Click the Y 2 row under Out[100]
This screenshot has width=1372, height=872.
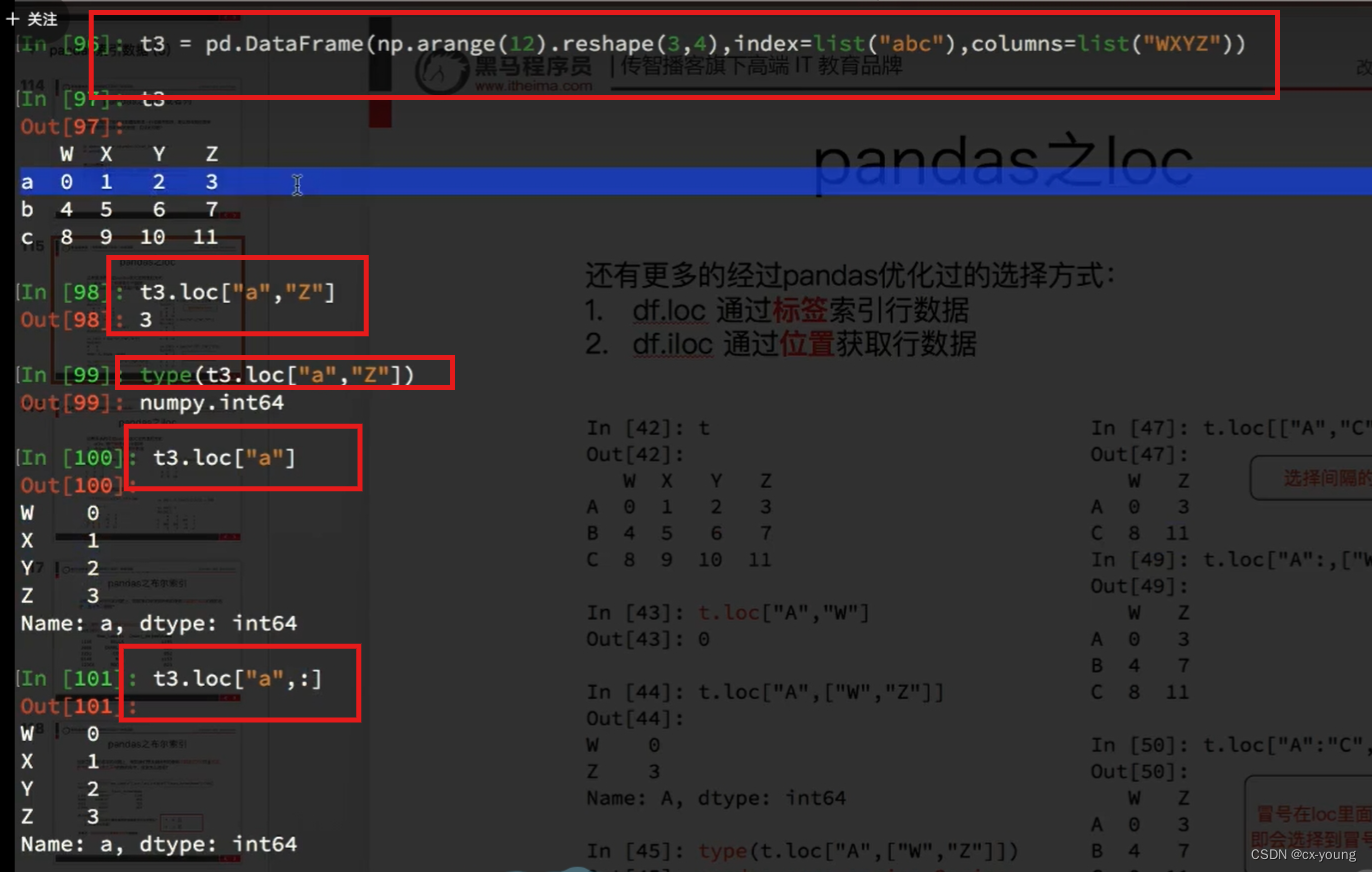pyautogui.click(x=59, y=568)
